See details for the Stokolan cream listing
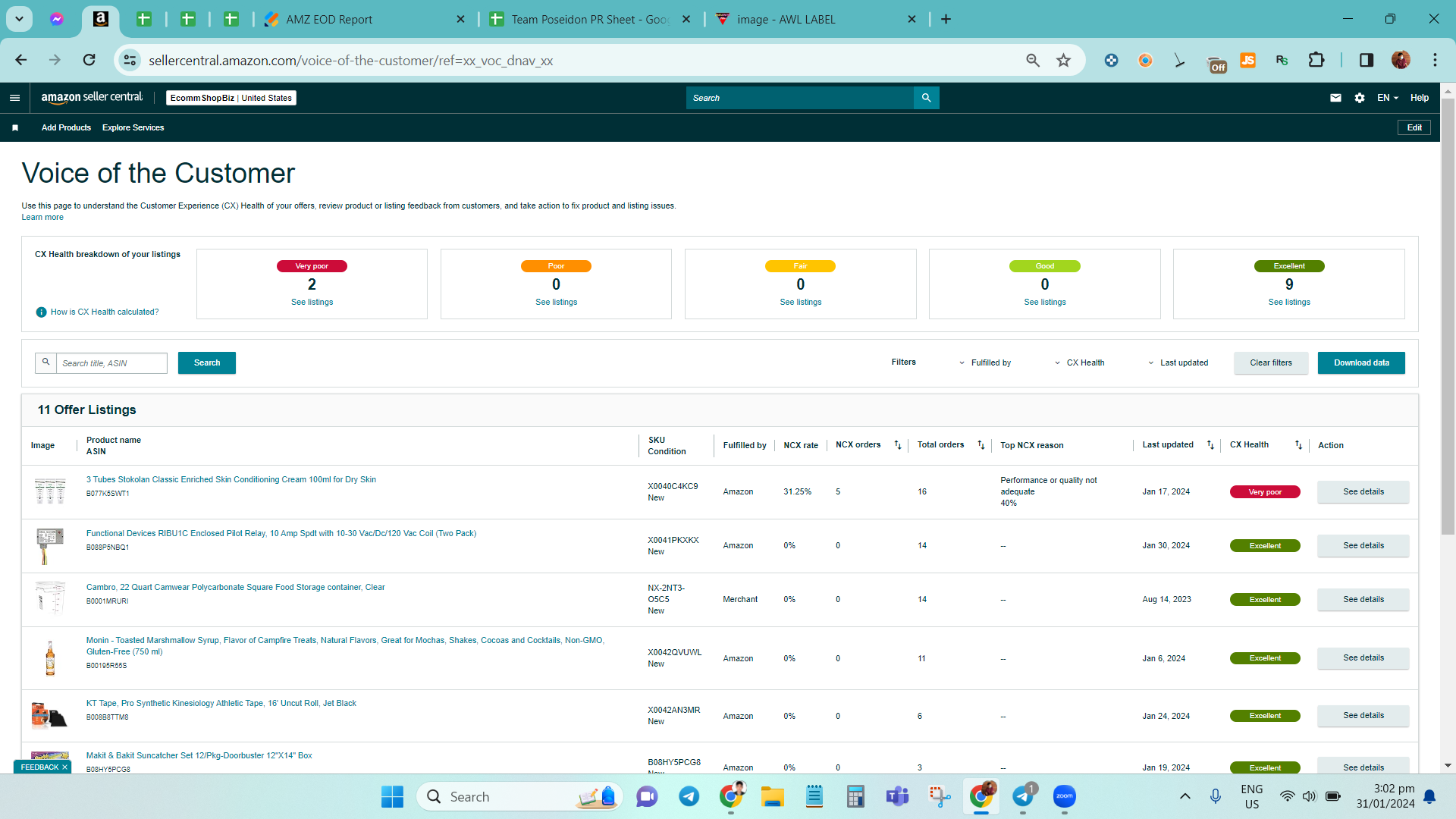1456x819 pixels. pos(1363,492)
